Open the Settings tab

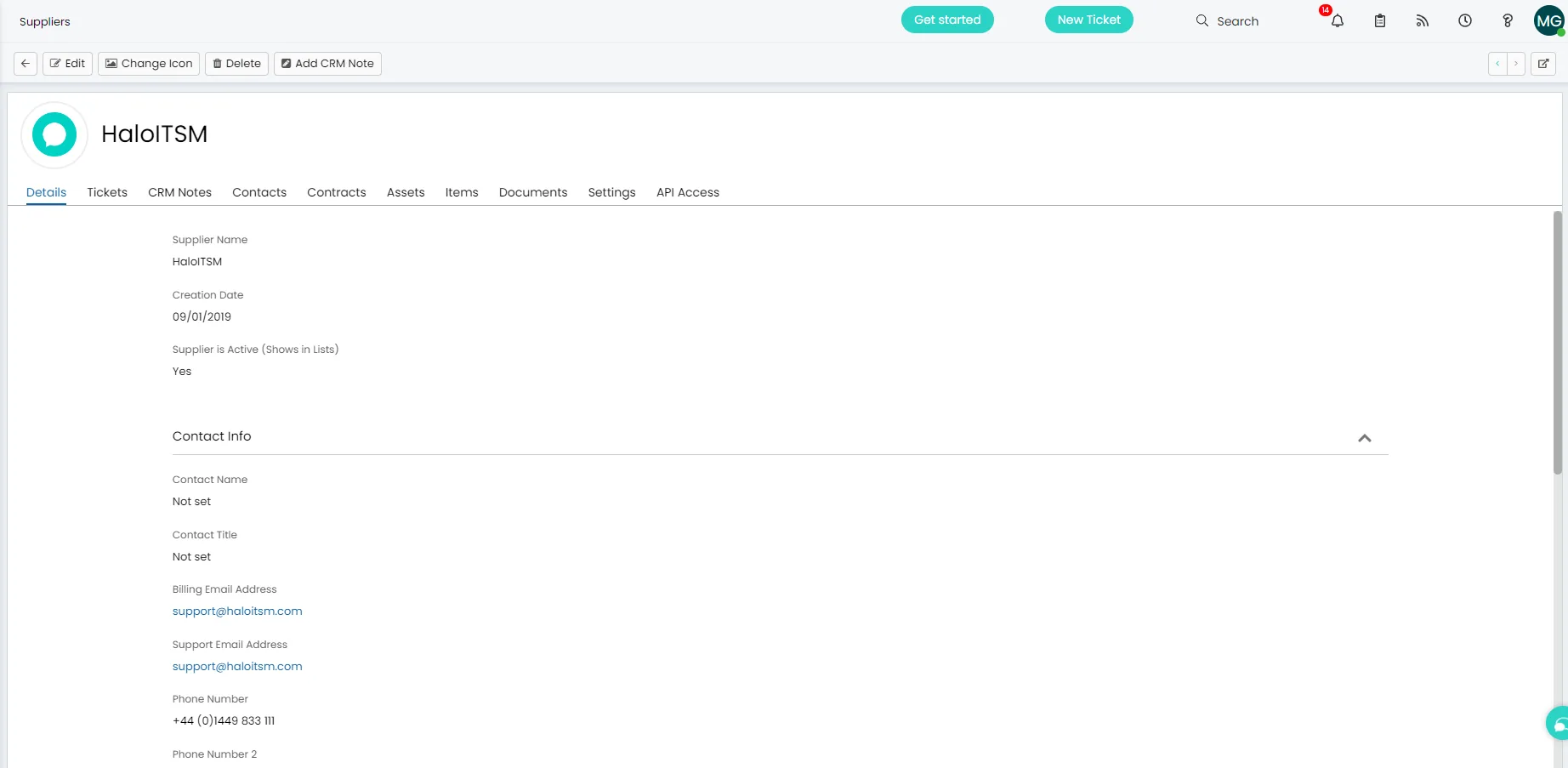click(612, 192)
